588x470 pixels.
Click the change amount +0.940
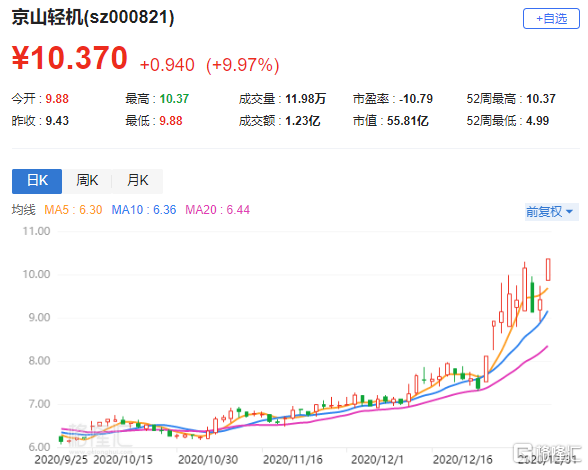167,65
